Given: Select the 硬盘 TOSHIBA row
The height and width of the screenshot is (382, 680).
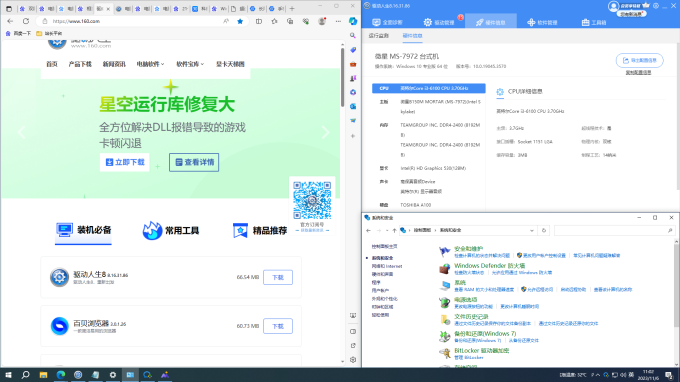Looking at the screenshot, I should 428,205.
